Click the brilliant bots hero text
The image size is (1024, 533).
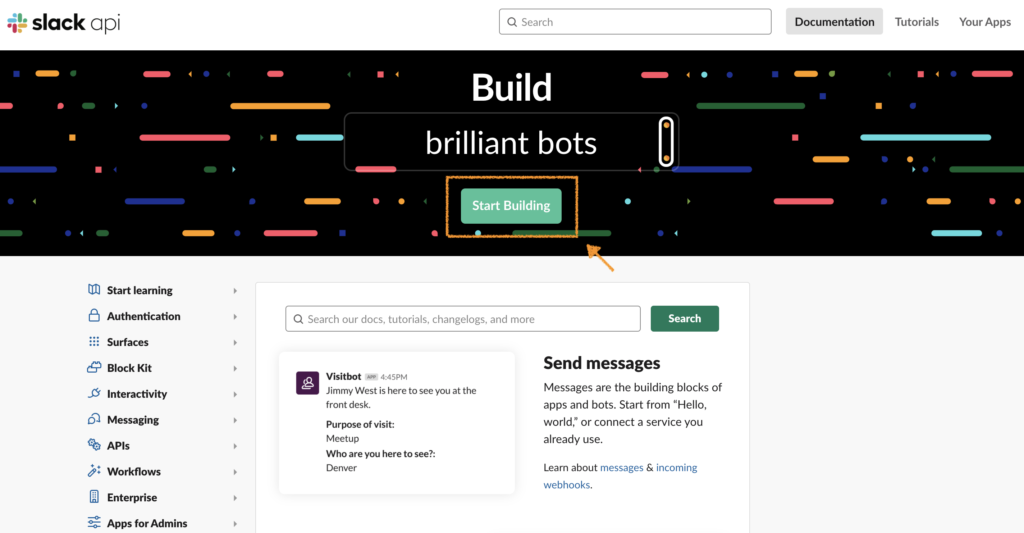pyautogui.click(x=511, y=143)
